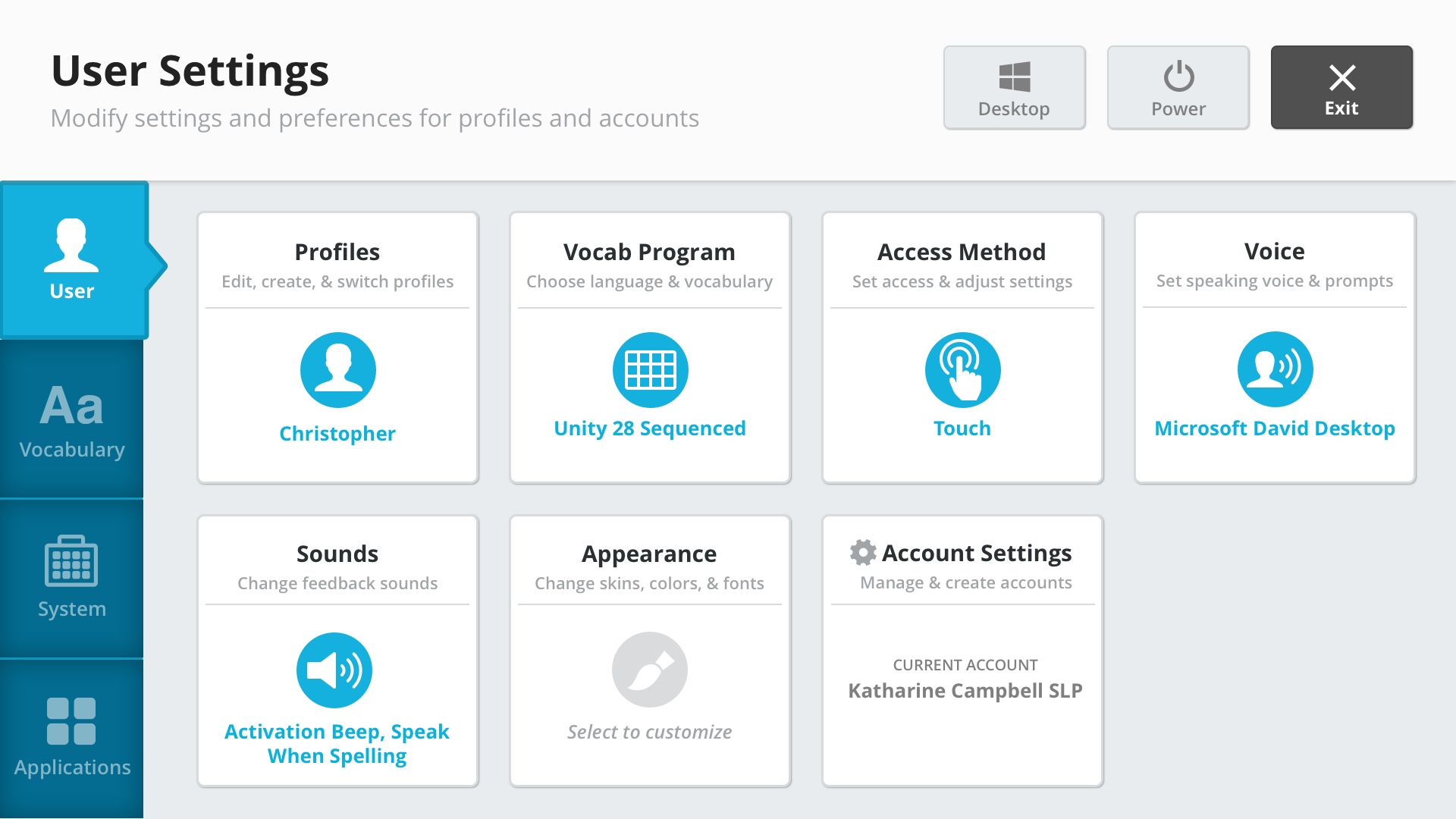Select the User sidebar tab
Viewport: 1456px width, 819px height.
[x=72, y=260]
